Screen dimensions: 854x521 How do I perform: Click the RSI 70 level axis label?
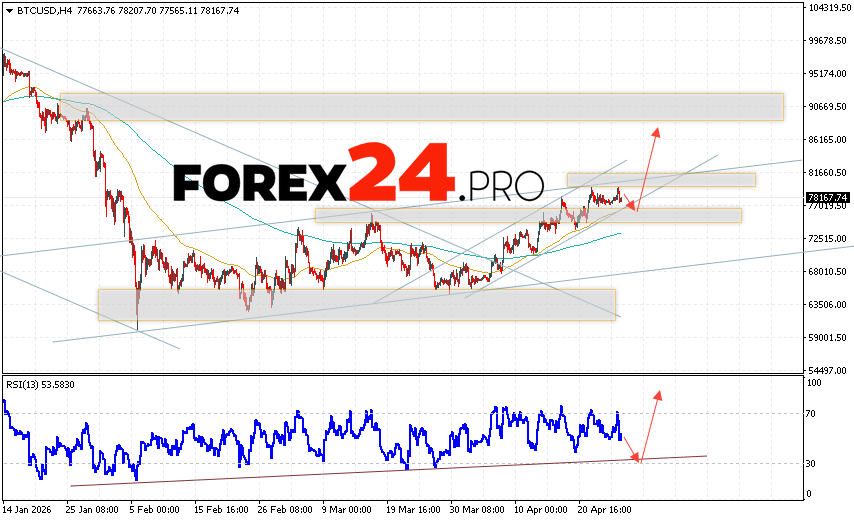coord(814,413)
